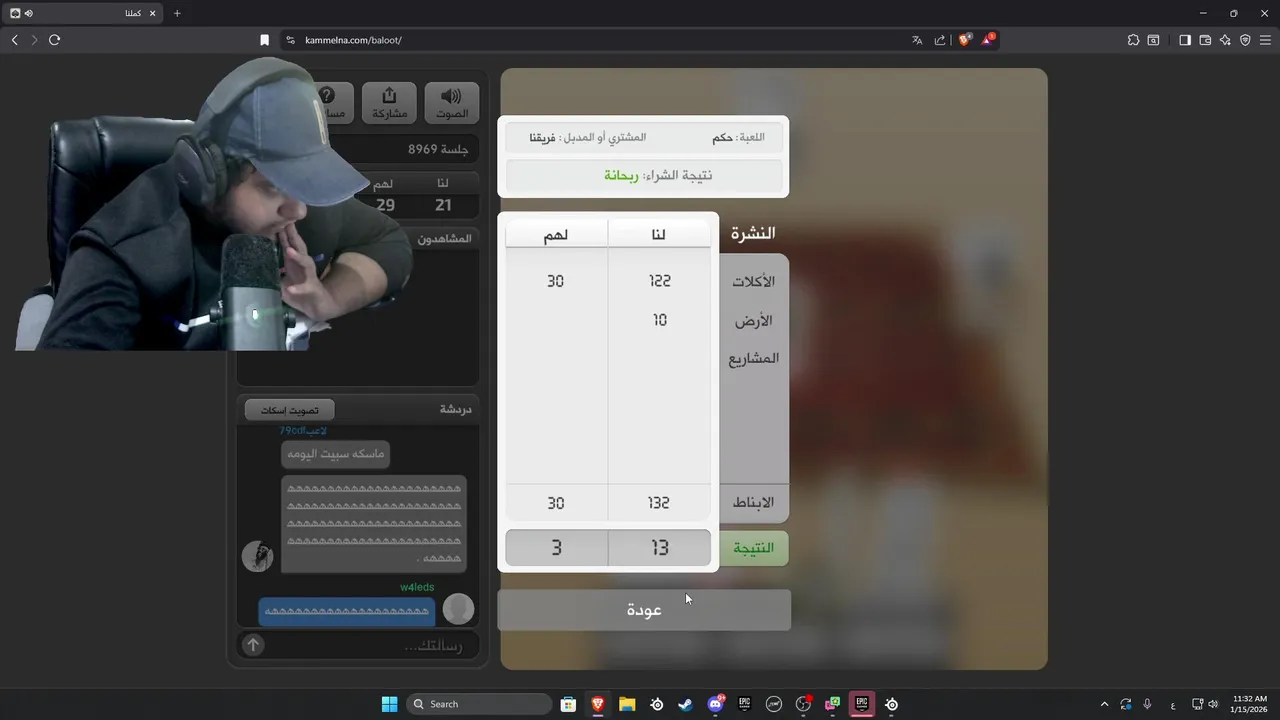The image size is (1280, 720).
Task: Click the browser share-this-page icon
Action: tap(940, 40)
